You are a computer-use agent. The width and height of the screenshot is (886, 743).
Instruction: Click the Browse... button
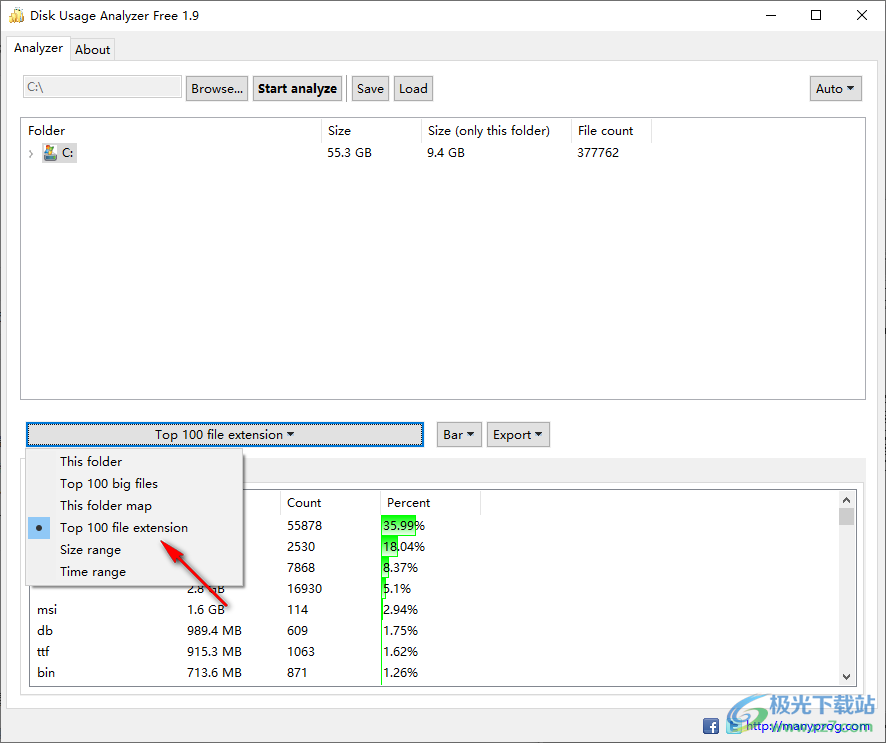217,89
